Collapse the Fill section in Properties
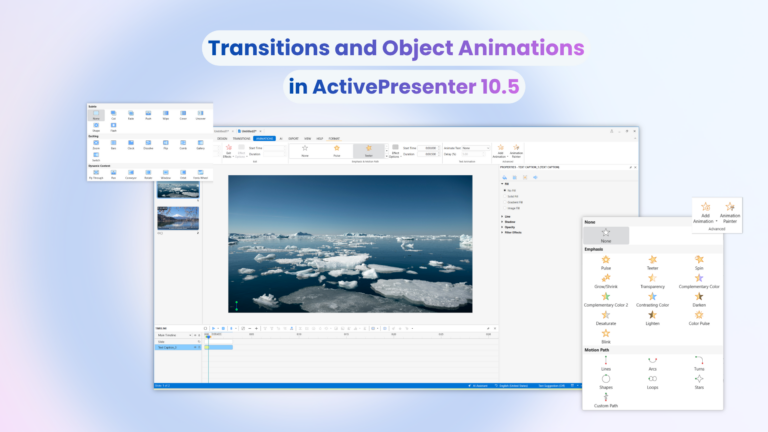768x432 pixels. pyautogui.click(x=503, y=184)
